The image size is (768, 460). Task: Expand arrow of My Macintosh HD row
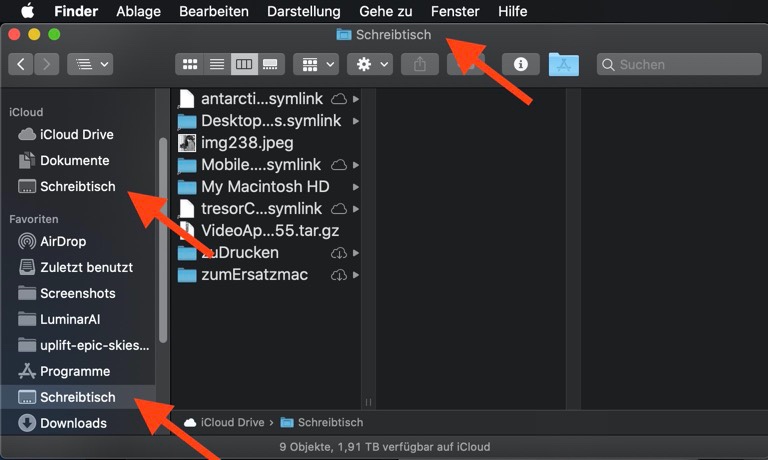pos(356,187)
